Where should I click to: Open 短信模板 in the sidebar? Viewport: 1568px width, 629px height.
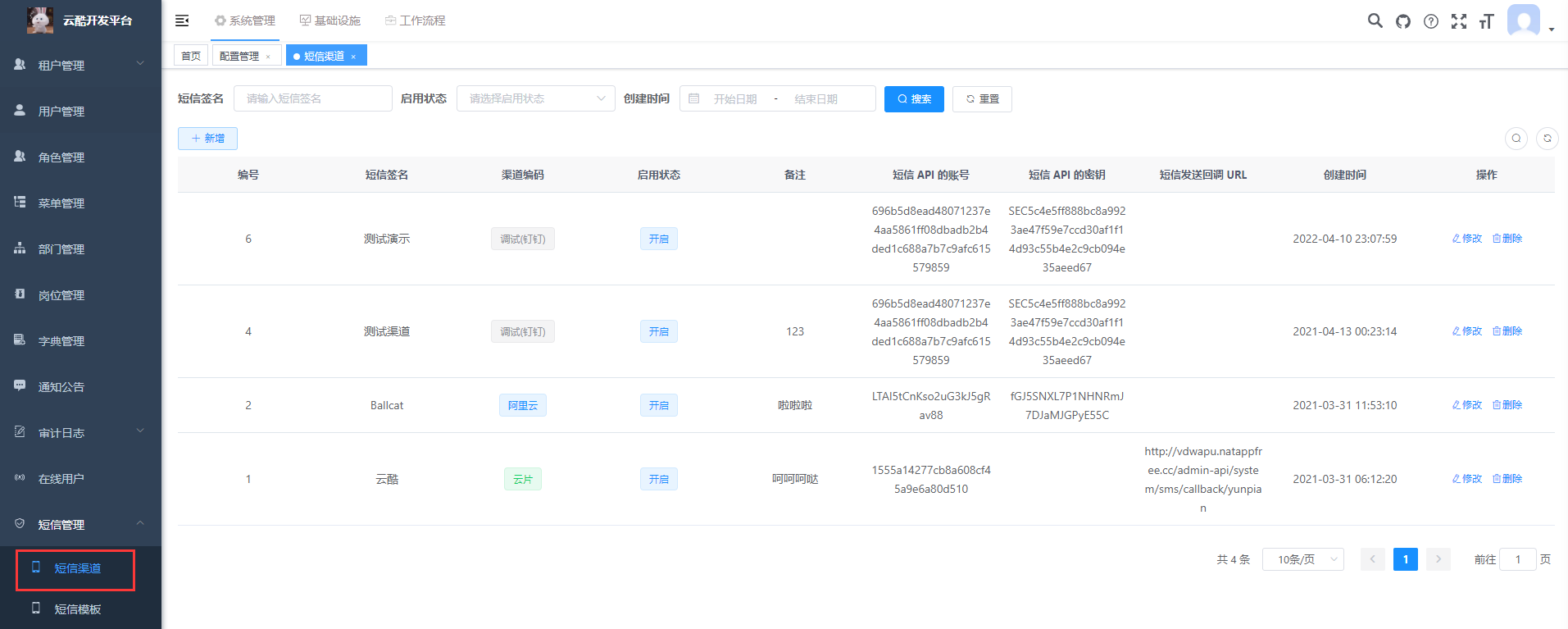pyautogui.click(x=80, y=609)
